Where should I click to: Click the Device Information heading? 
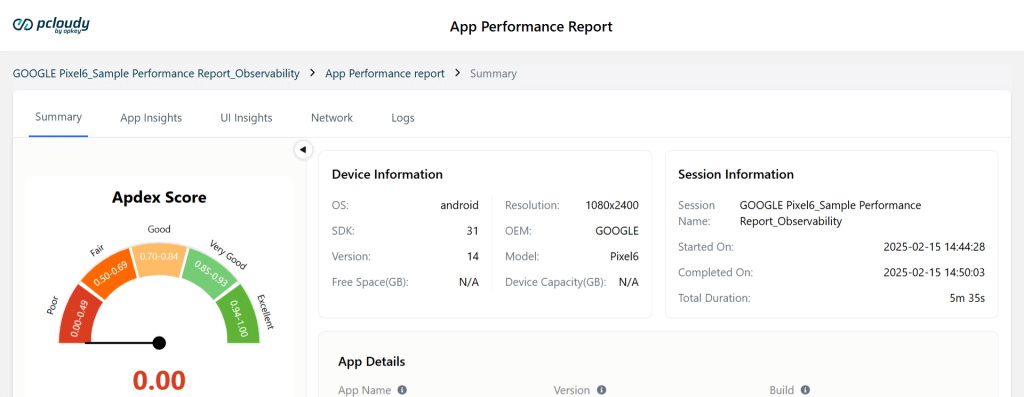387,174
